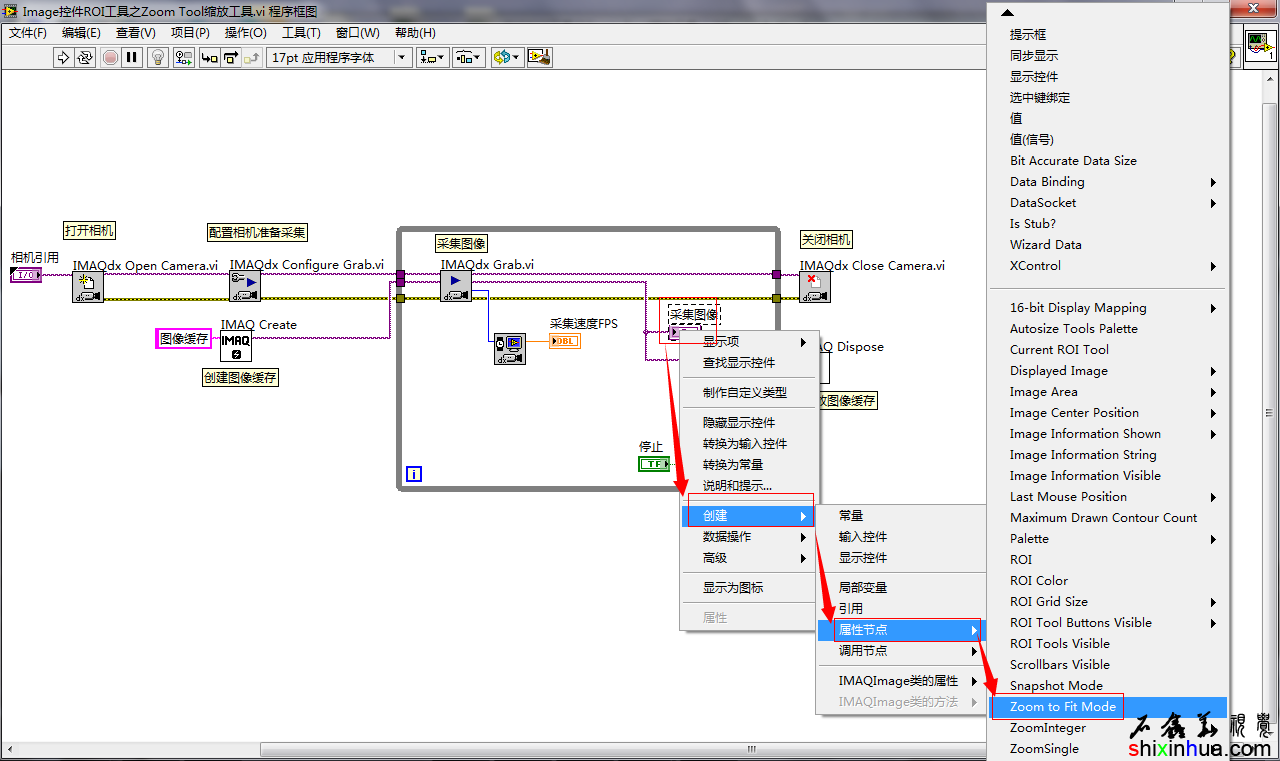Viewport: 1280px width, 761px height.
Task: Select the IMAQdx Configure Grab.vi node
Action: 245,288
